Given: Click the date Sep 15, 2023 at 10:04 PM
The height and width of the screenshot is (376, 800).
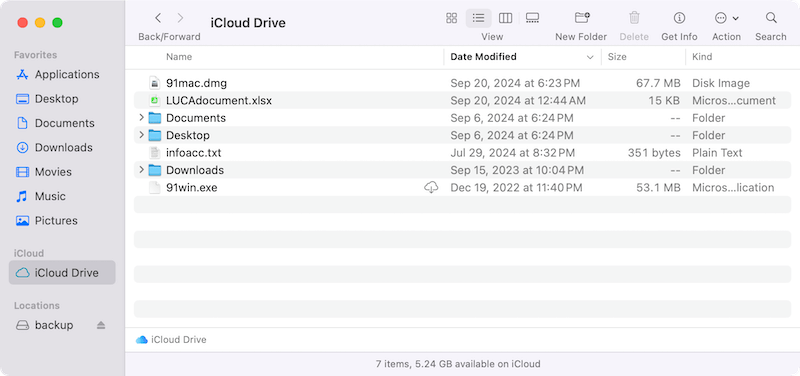Looking at the screenshot, I should pos(517,170).
